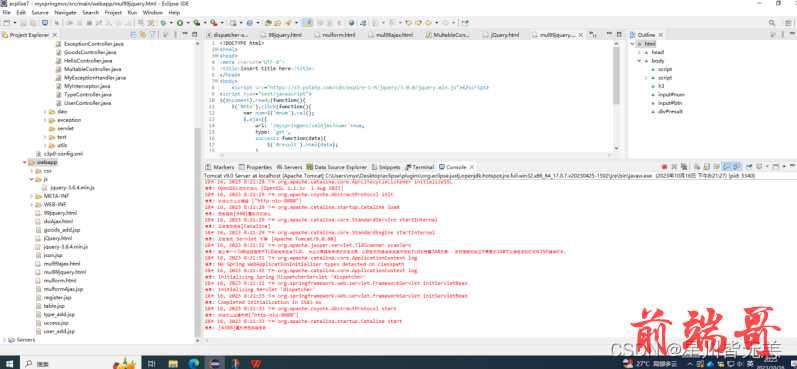Switch to the mulform.html editor tab
This screenshot has width=797, height=369.
point(334,35)
